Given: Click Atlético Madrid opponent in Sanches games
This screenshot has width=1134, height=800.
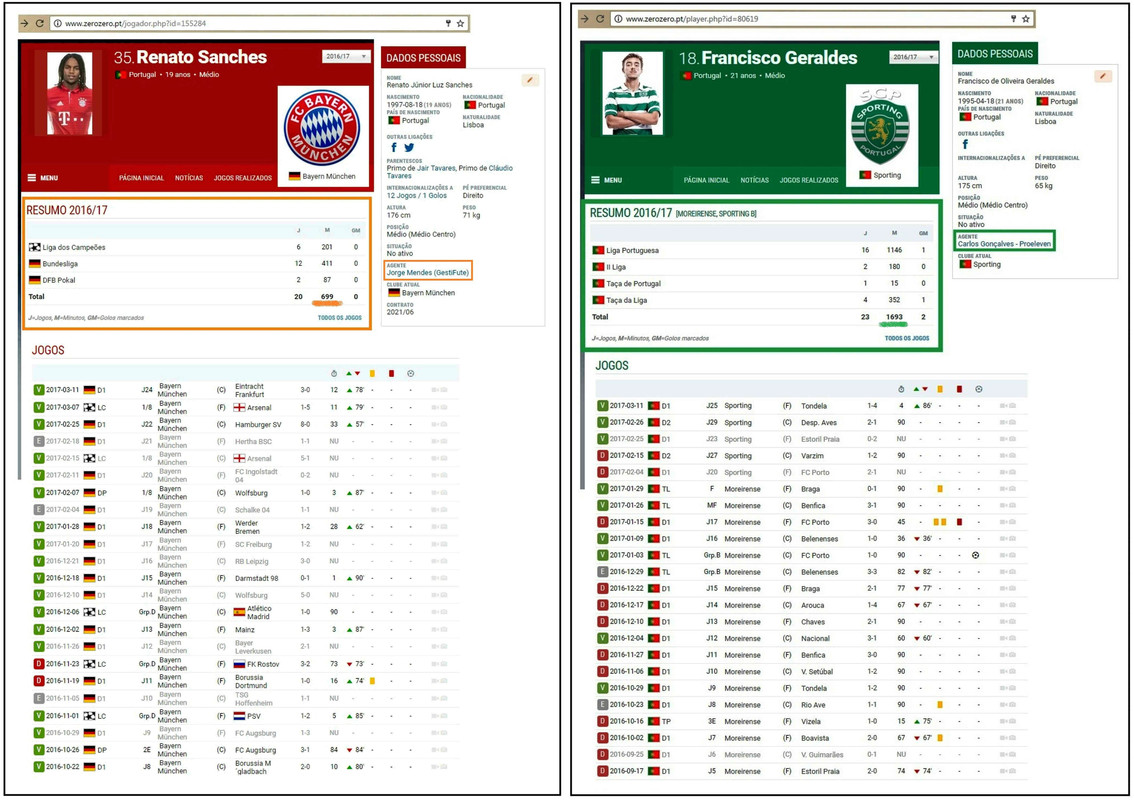Looking at the screenshot, I should 258,613.
